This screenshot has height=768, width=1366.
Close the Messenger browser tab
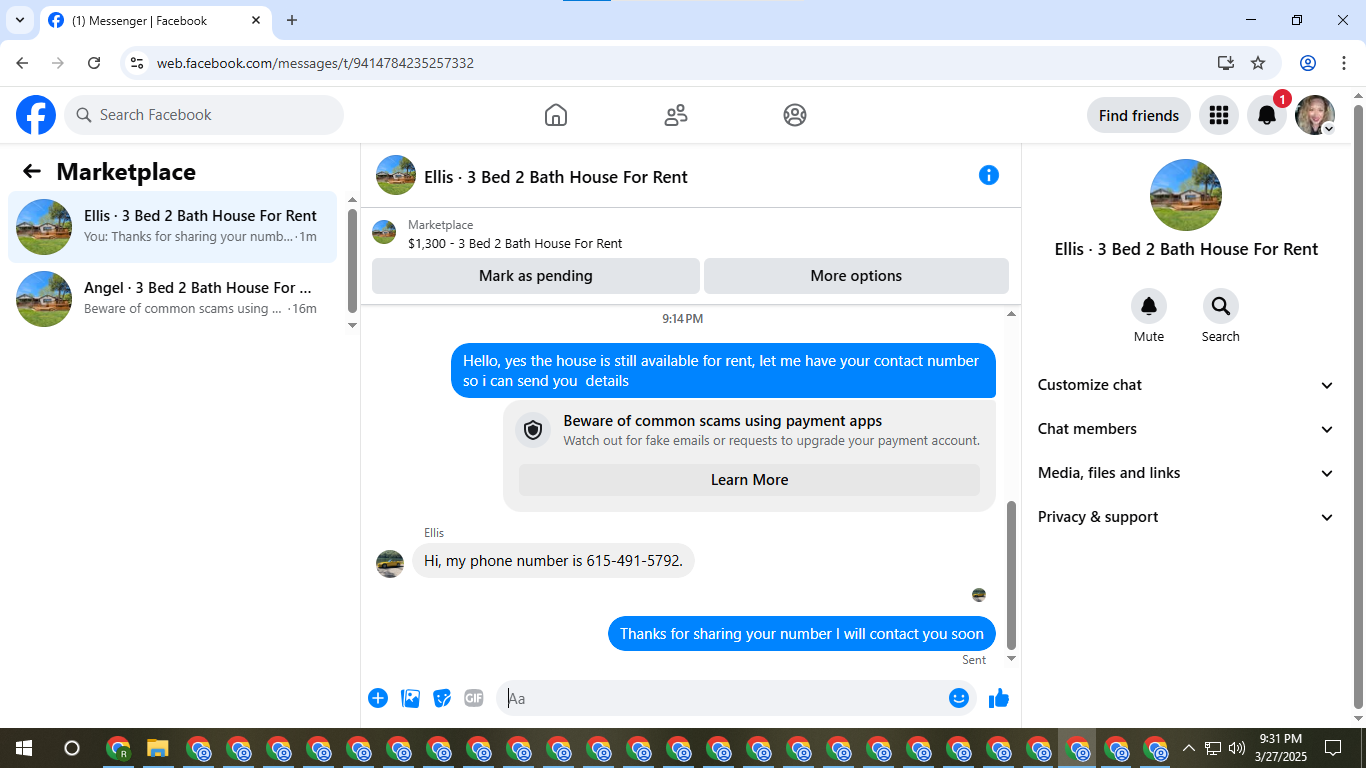click(x=256, y=20)
